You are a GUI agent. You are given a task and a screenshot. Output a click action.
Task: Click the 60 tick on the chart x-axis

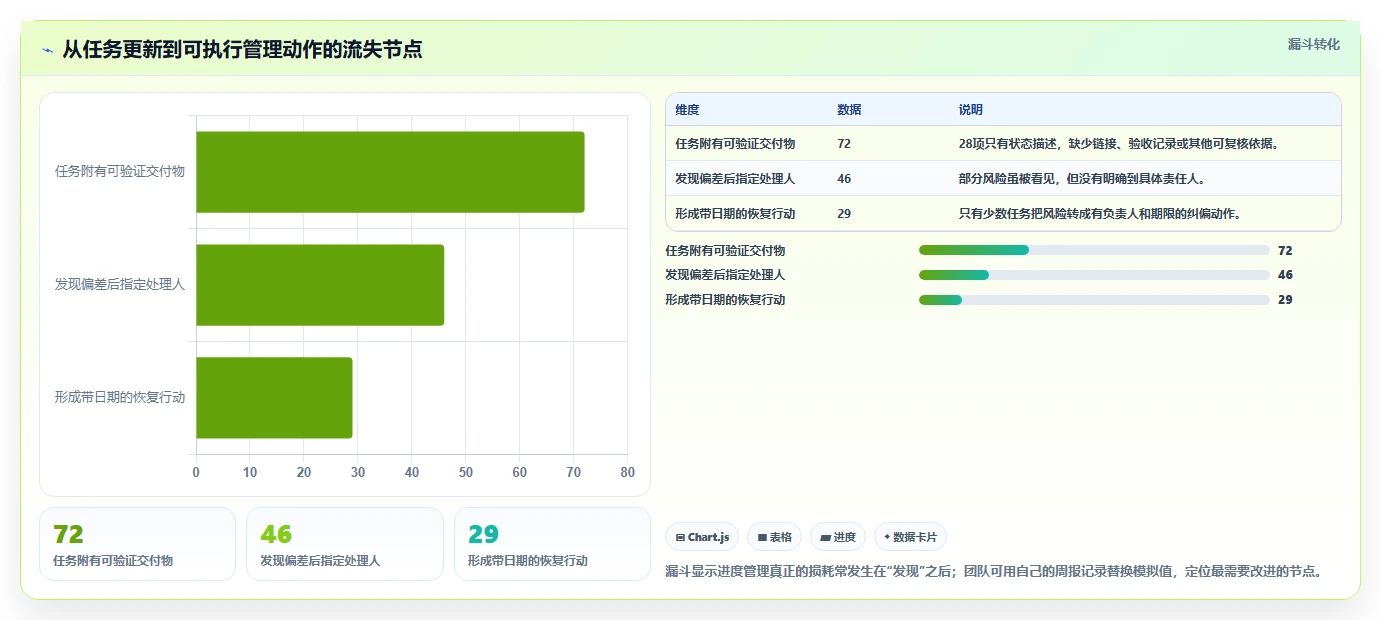pos(520,472)
